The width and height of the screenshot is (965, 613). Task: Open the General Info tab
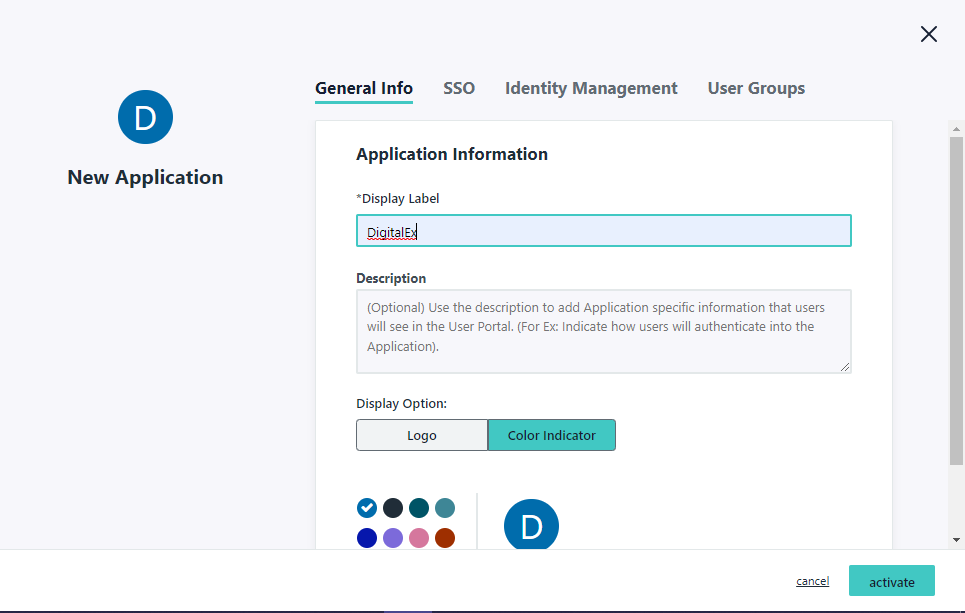(x=364, y=88)
